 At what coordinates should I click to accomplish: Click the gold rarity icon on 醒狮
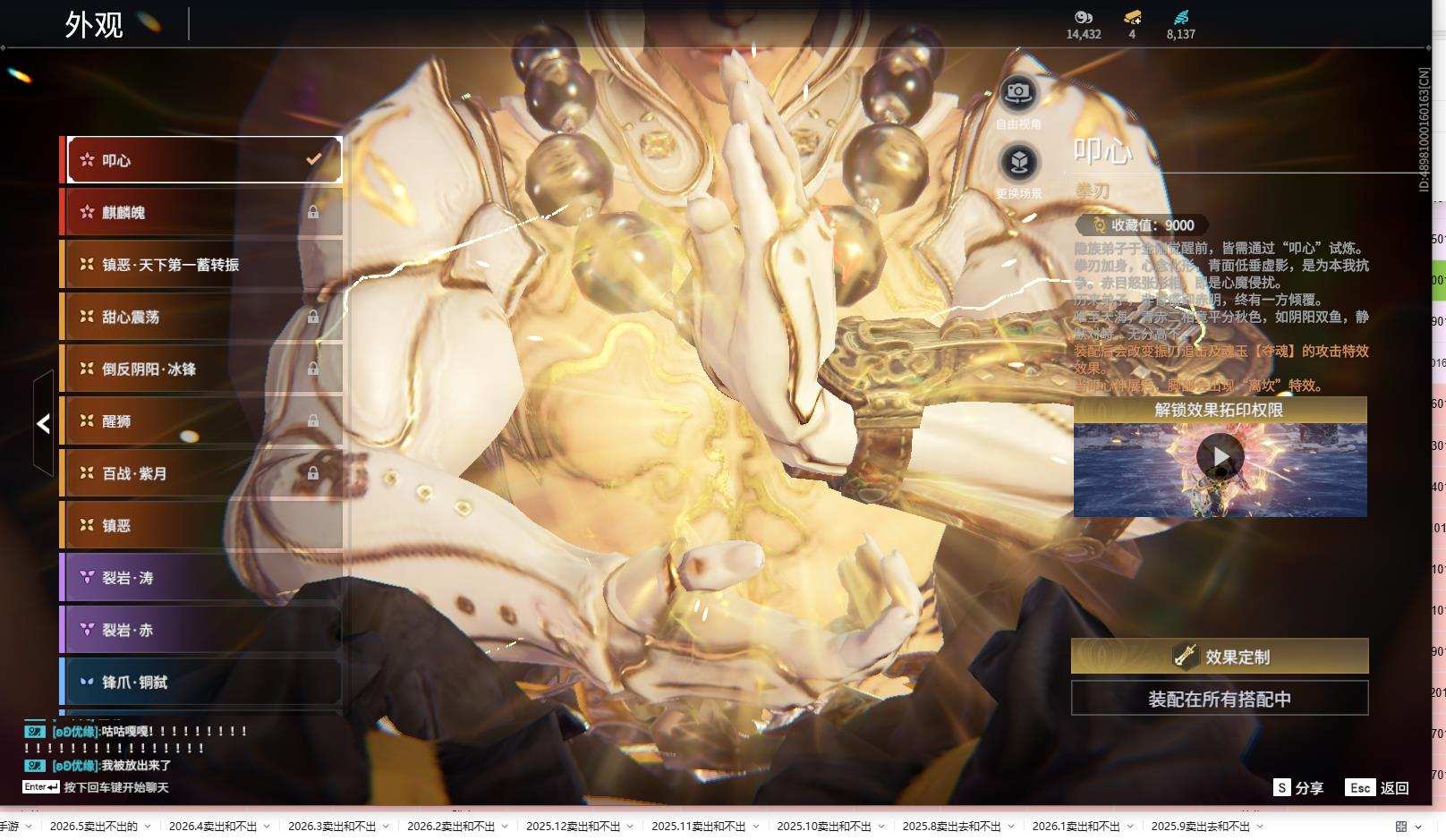coord(87,420)
